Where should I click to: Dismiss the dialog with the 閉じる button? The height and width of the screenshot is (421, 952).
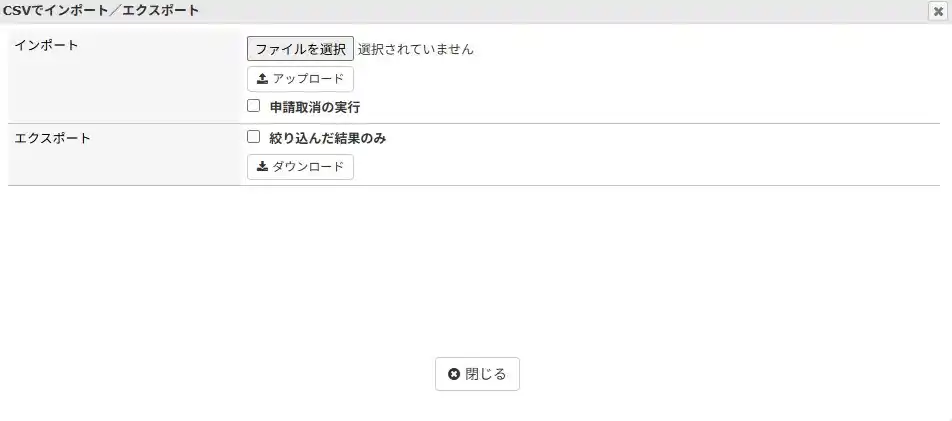pyautogui.click(x=477, y=374)
